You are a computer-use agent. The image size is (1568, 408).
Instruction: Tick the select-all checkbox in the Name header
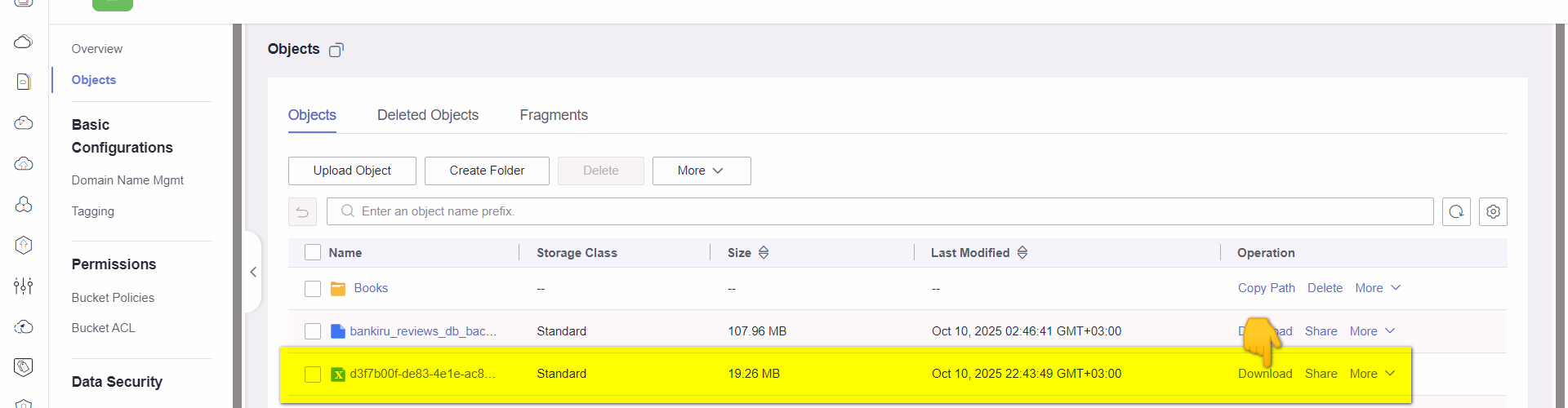[313, 252]
